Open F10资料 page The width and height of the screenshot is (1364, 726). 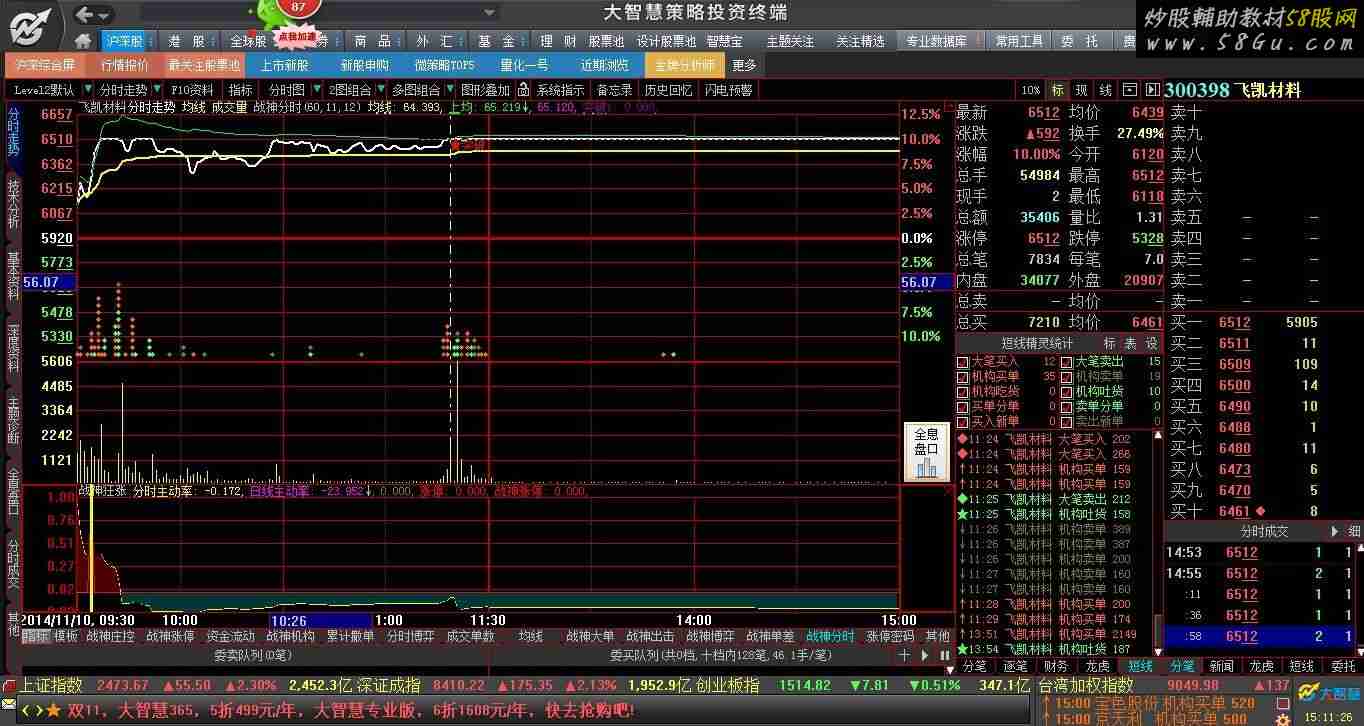coord(193,90)
